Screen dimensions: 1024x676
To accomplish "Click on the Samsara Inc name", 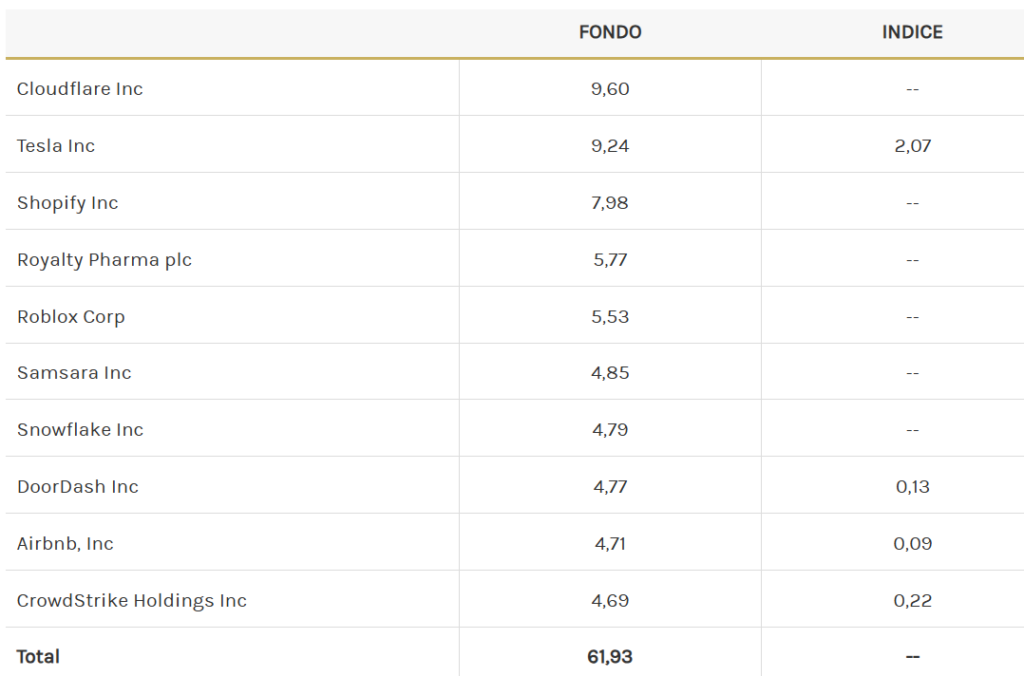I will [74, 373].
